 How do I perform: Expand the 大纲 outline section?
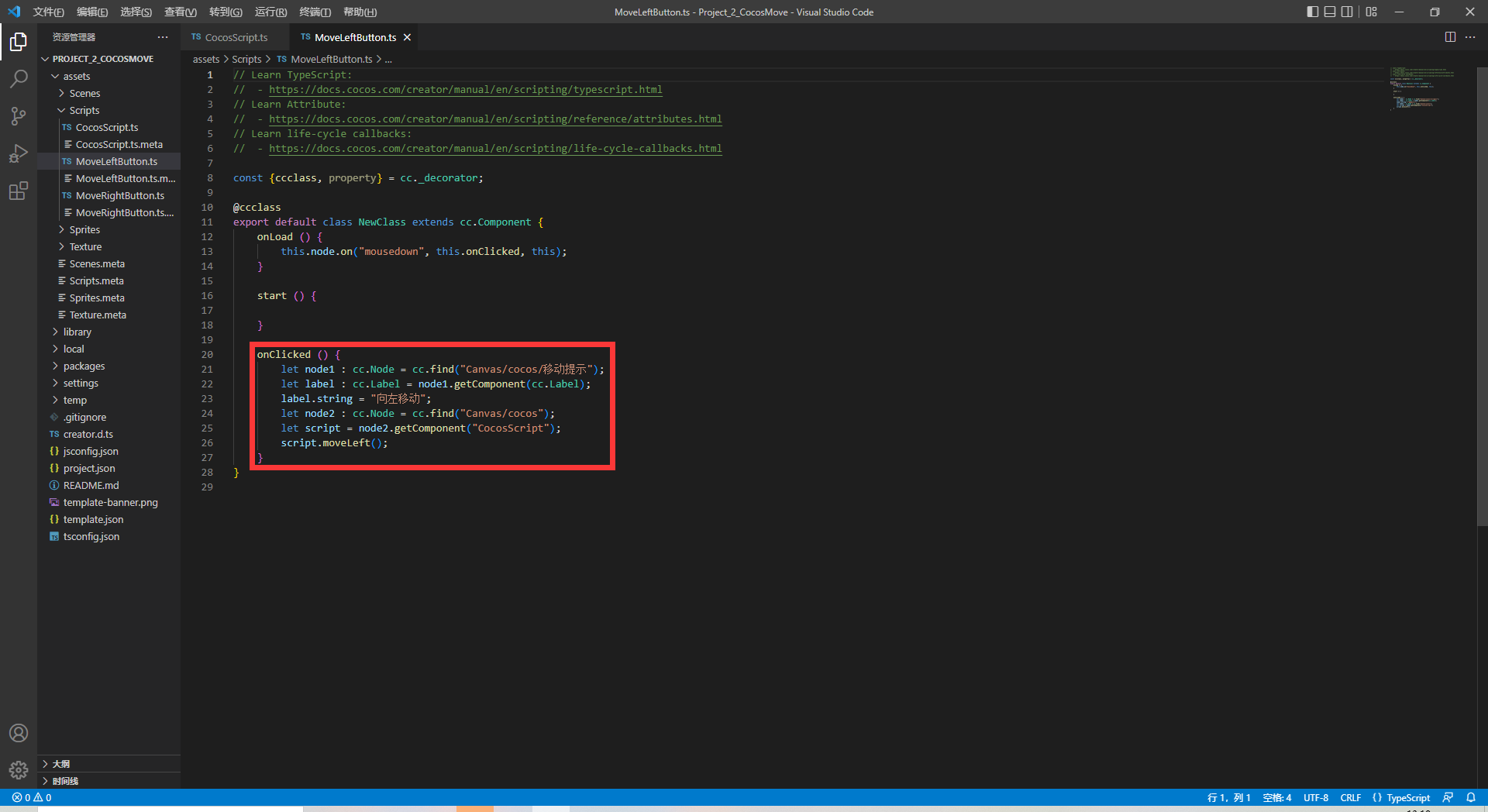pos(61,764)
